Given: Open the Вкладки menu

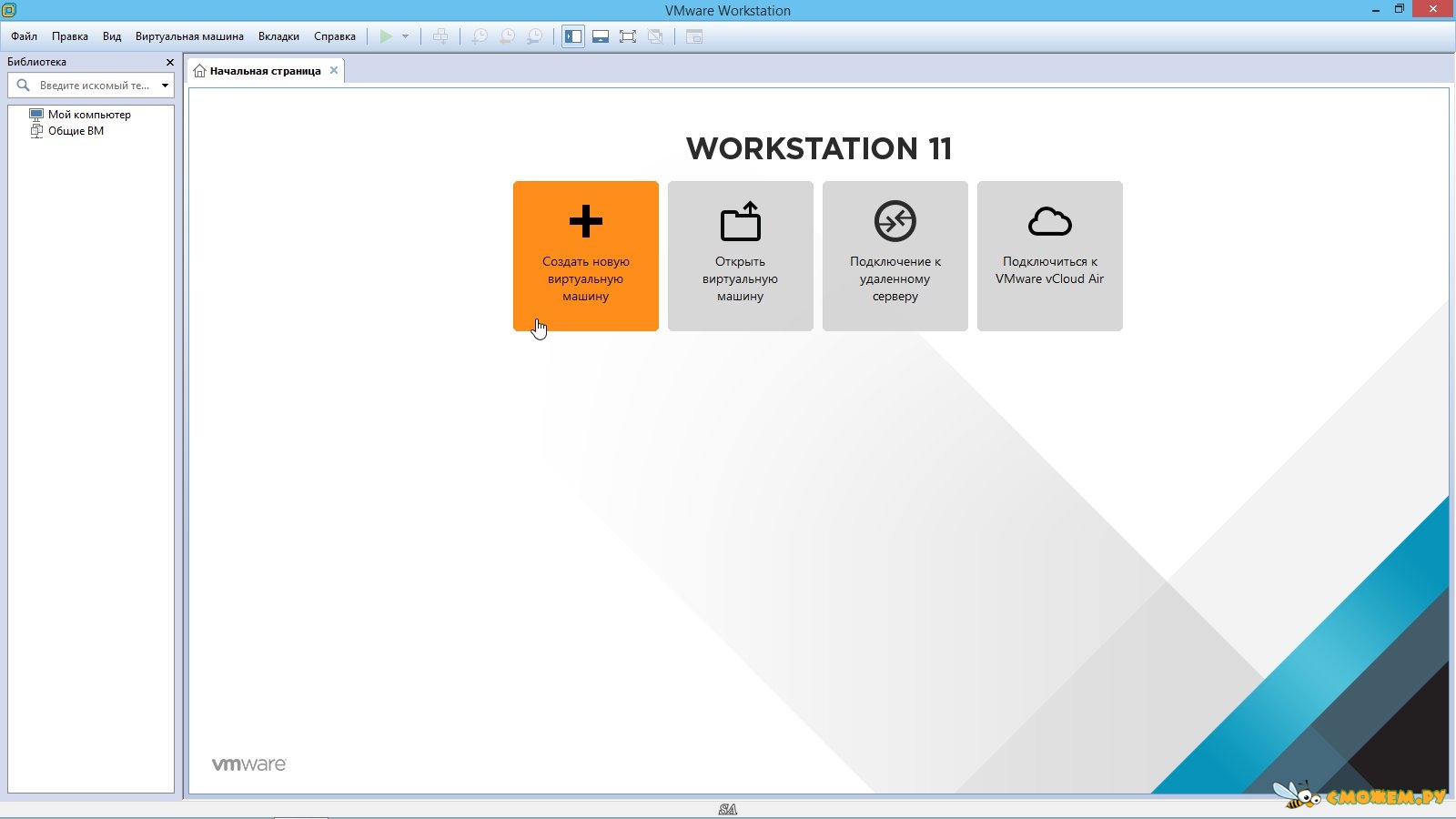Looking at the screenshot, I should (x=278, y=36).
